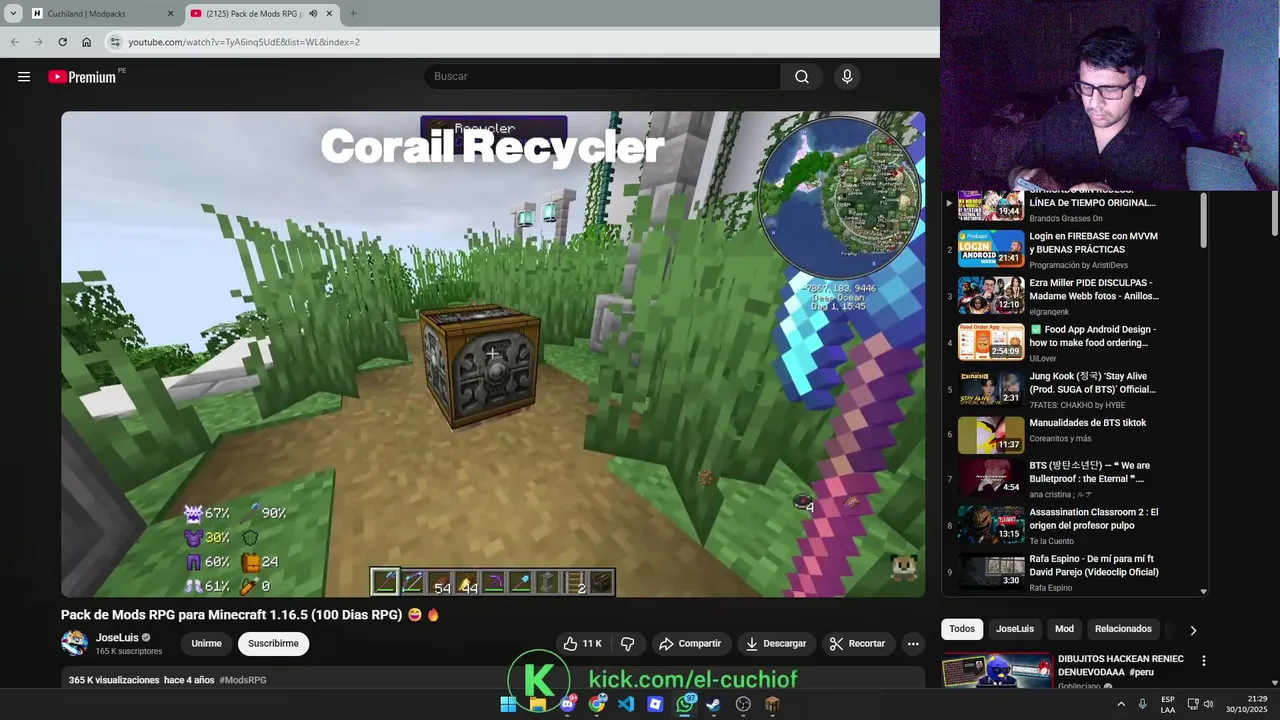This screenshot has height=720, width=1280.
Task: Like the video with 11 K thumbs up
Action: click(x=581, y=644)
